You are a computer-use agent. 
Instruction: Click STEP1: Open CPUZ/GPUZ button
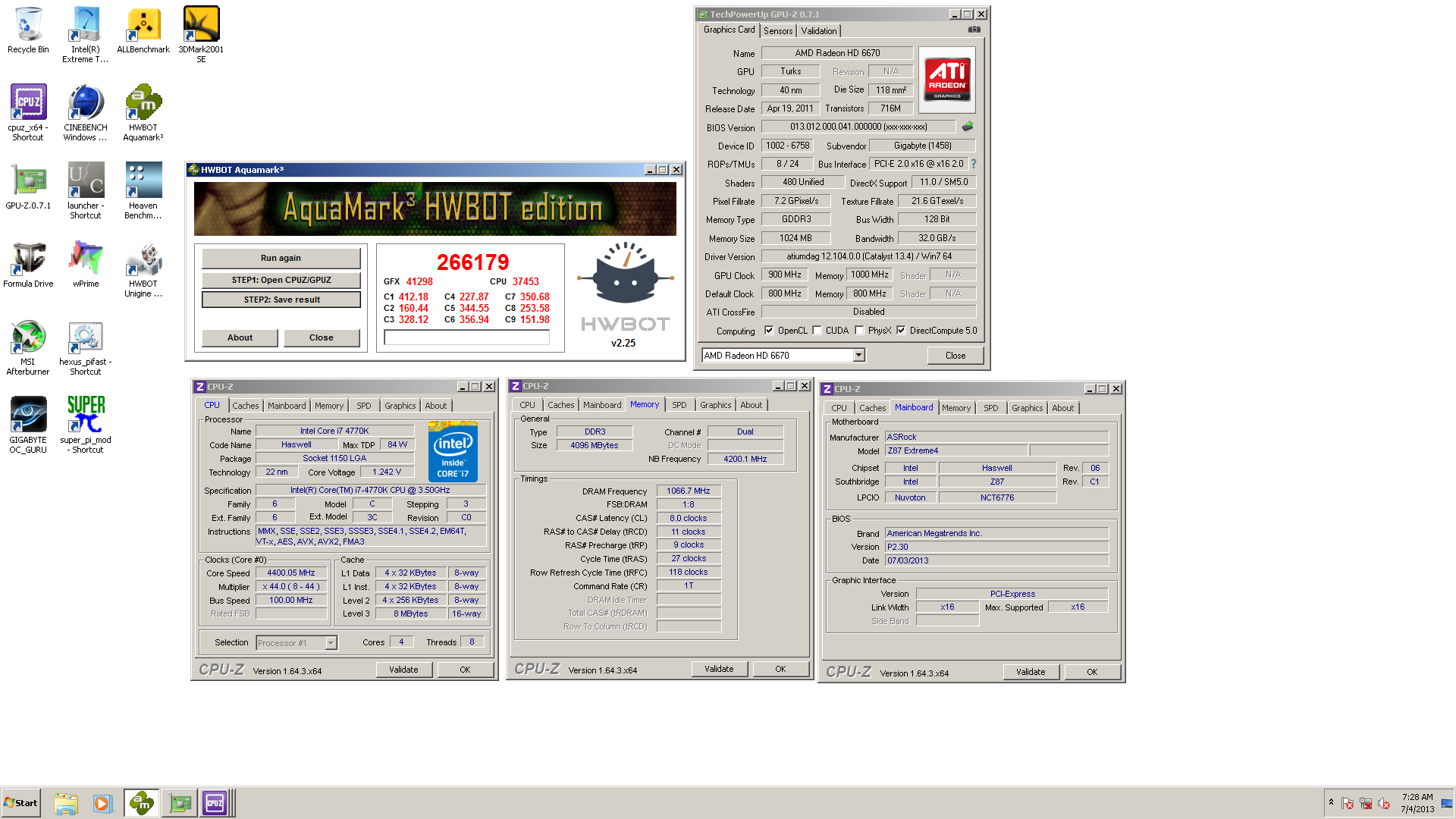281,280
